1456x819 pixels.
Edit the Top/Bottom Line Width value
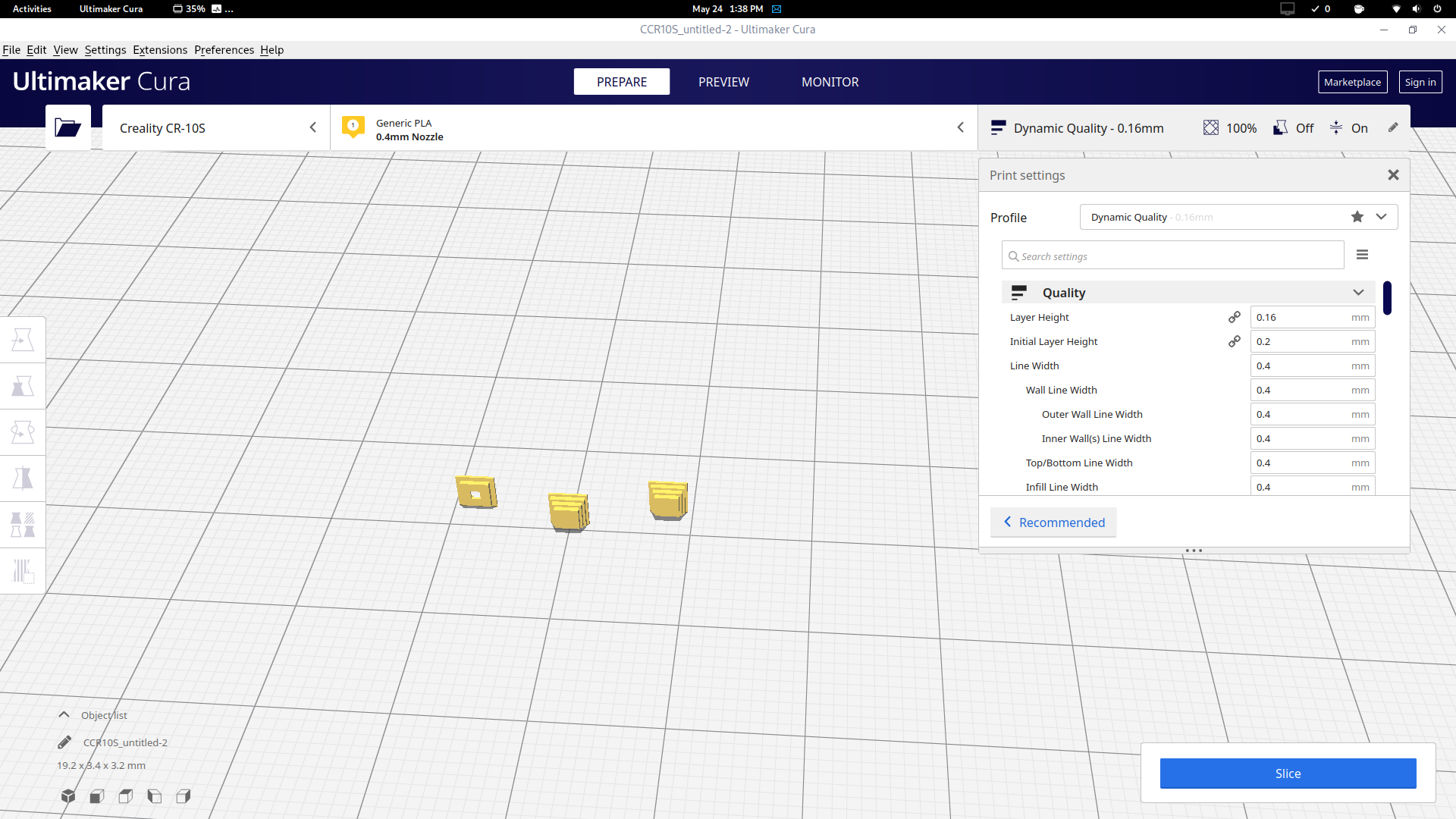pos(1313,463)
